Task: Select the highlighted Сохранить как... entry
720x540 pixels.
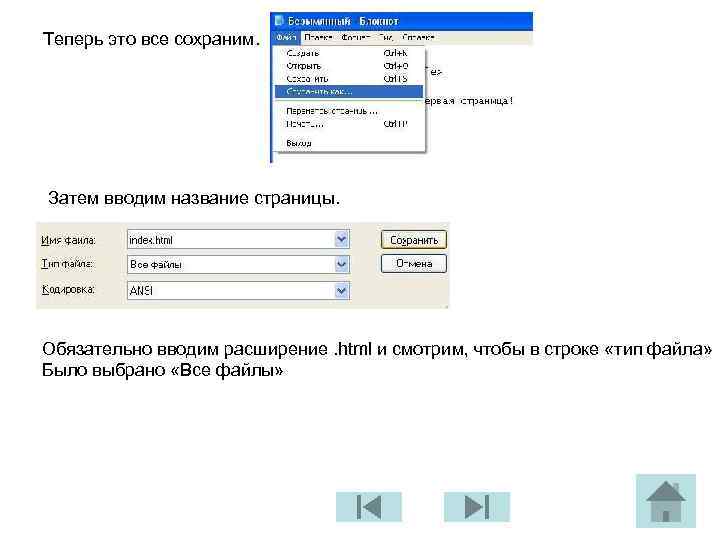Action: [x=349, y=91]
